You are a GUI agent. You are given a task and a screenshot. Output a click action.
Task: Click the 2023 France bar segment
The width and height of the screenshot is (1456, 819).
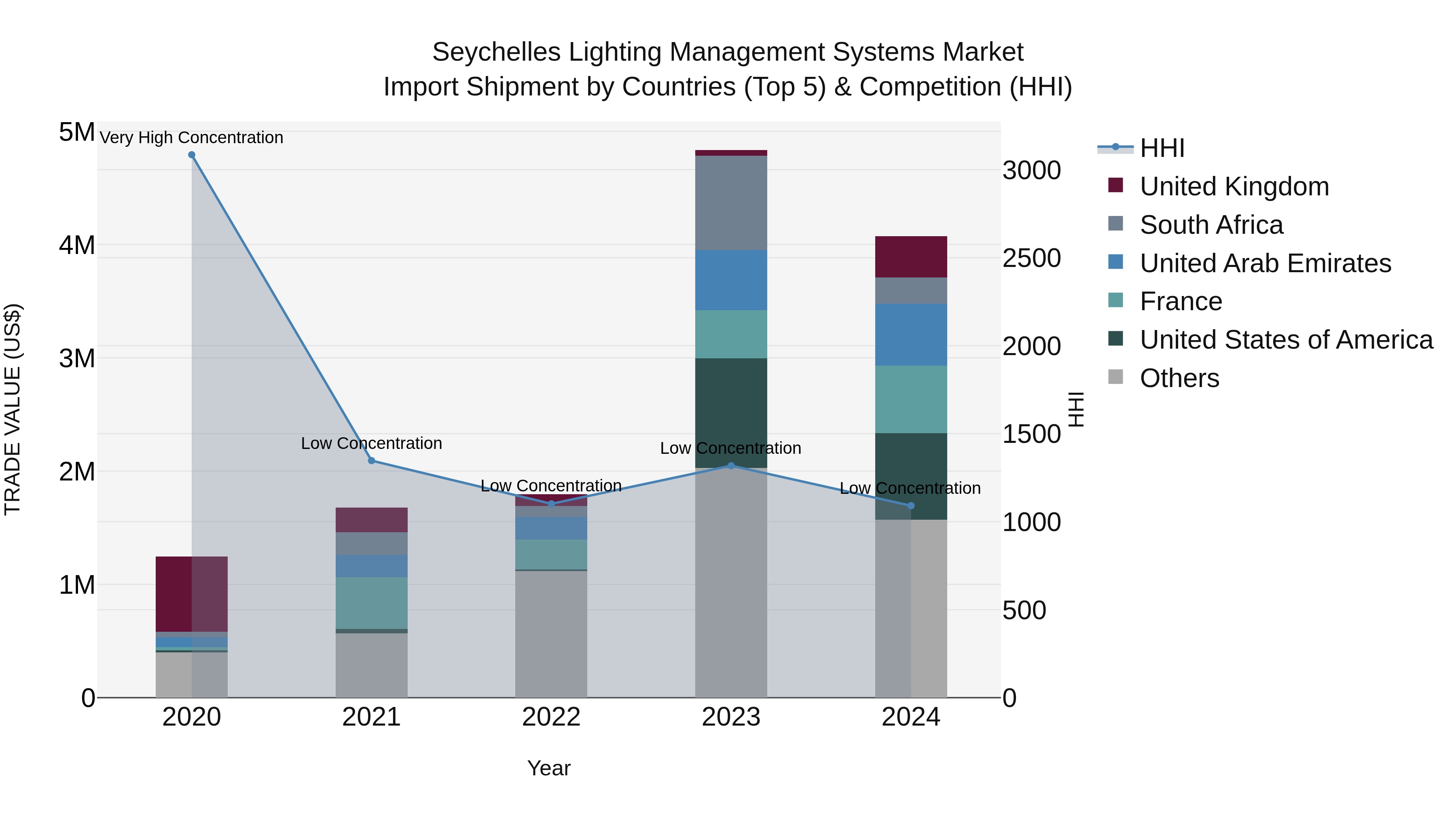pyautogui.click(x=731, y=334)
